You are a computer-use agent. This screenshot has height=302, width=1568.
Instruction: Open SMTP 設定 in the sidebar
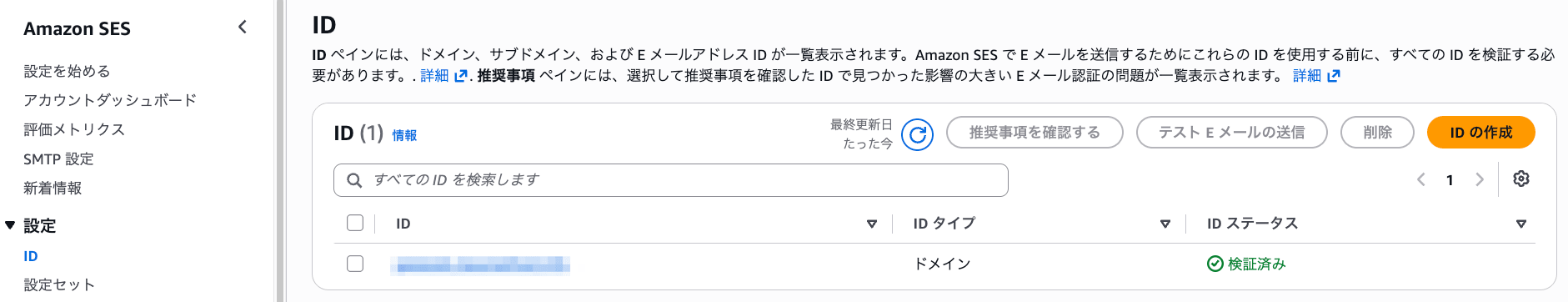click(58, 159)
